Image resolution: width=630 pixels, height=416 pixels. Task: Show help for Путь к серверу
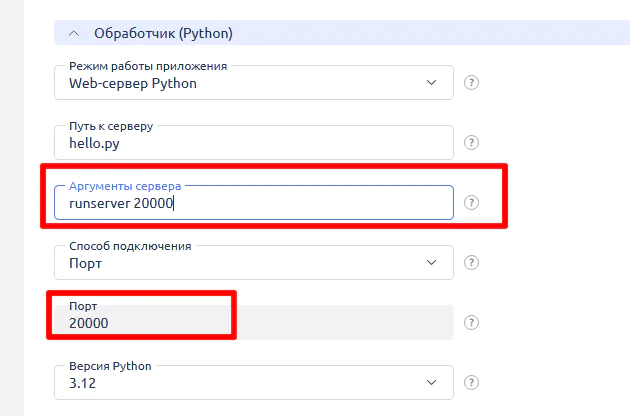pyautogui.click(x=471, y=143)
